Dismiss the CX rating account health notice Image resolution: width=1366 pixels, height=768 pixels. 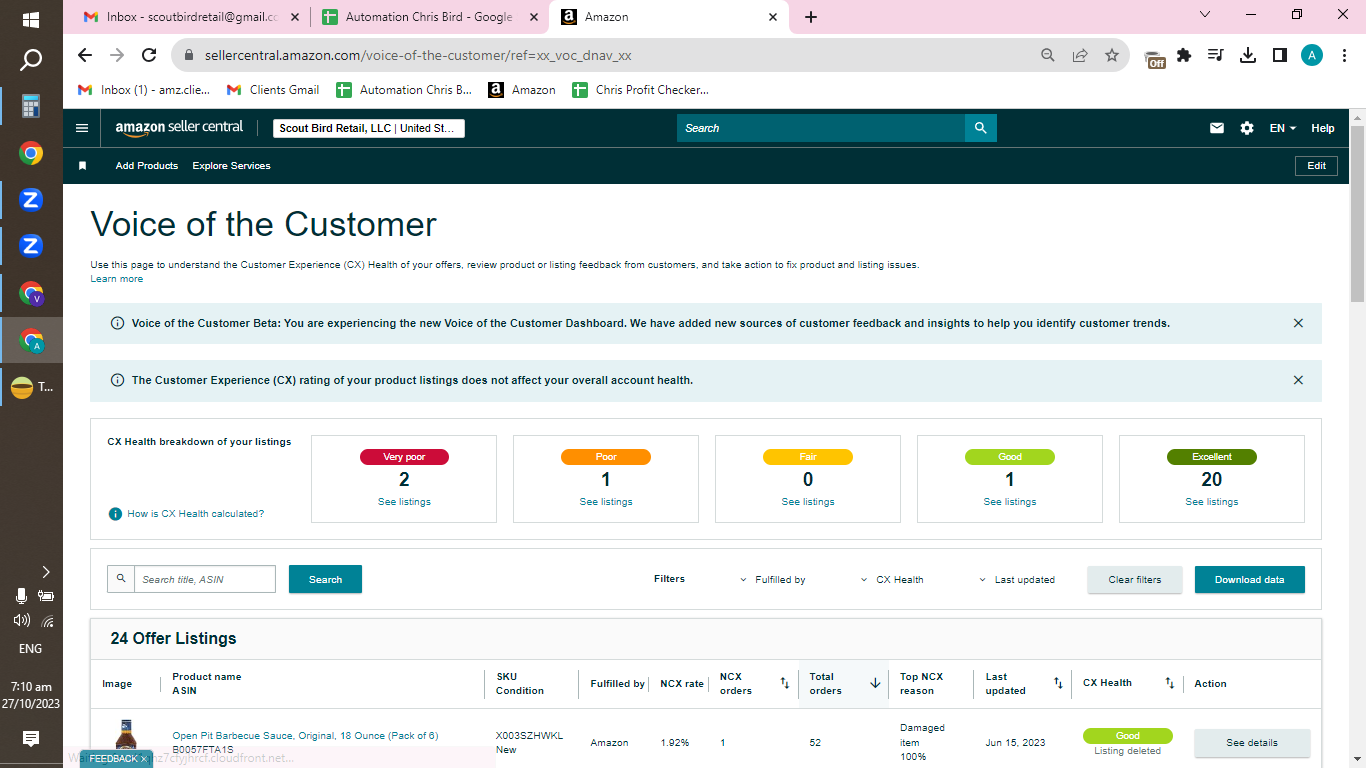(1298, 380)
